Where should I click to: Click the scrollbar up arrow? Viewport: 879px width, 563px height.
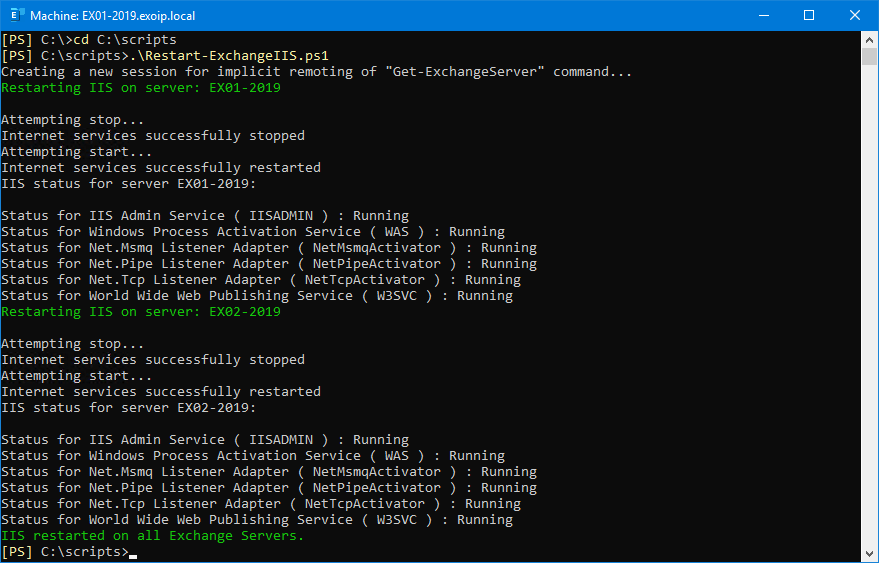point(869,40)
